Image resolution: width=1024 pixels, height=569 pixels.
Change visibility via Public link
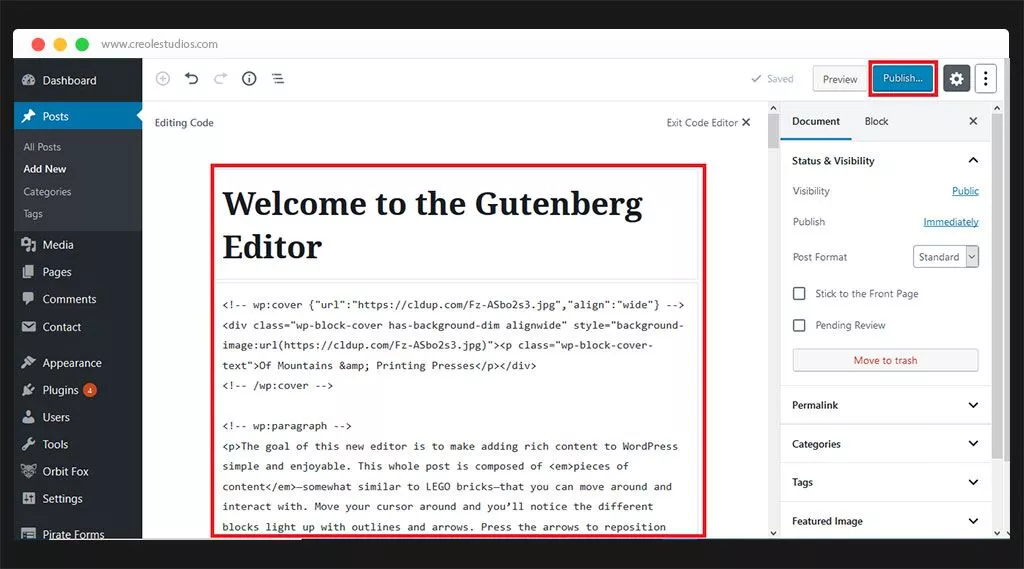(965, 191)
